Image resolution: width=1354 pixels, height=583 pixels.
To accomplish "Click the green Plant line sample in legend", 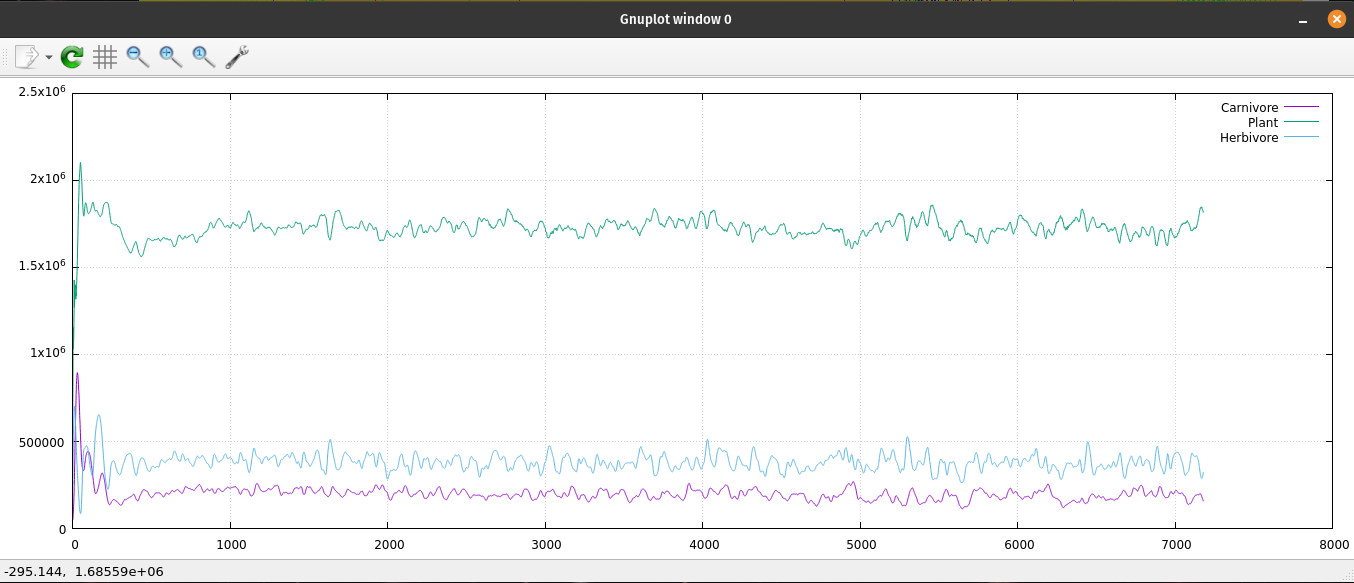I will point(1301,122).
